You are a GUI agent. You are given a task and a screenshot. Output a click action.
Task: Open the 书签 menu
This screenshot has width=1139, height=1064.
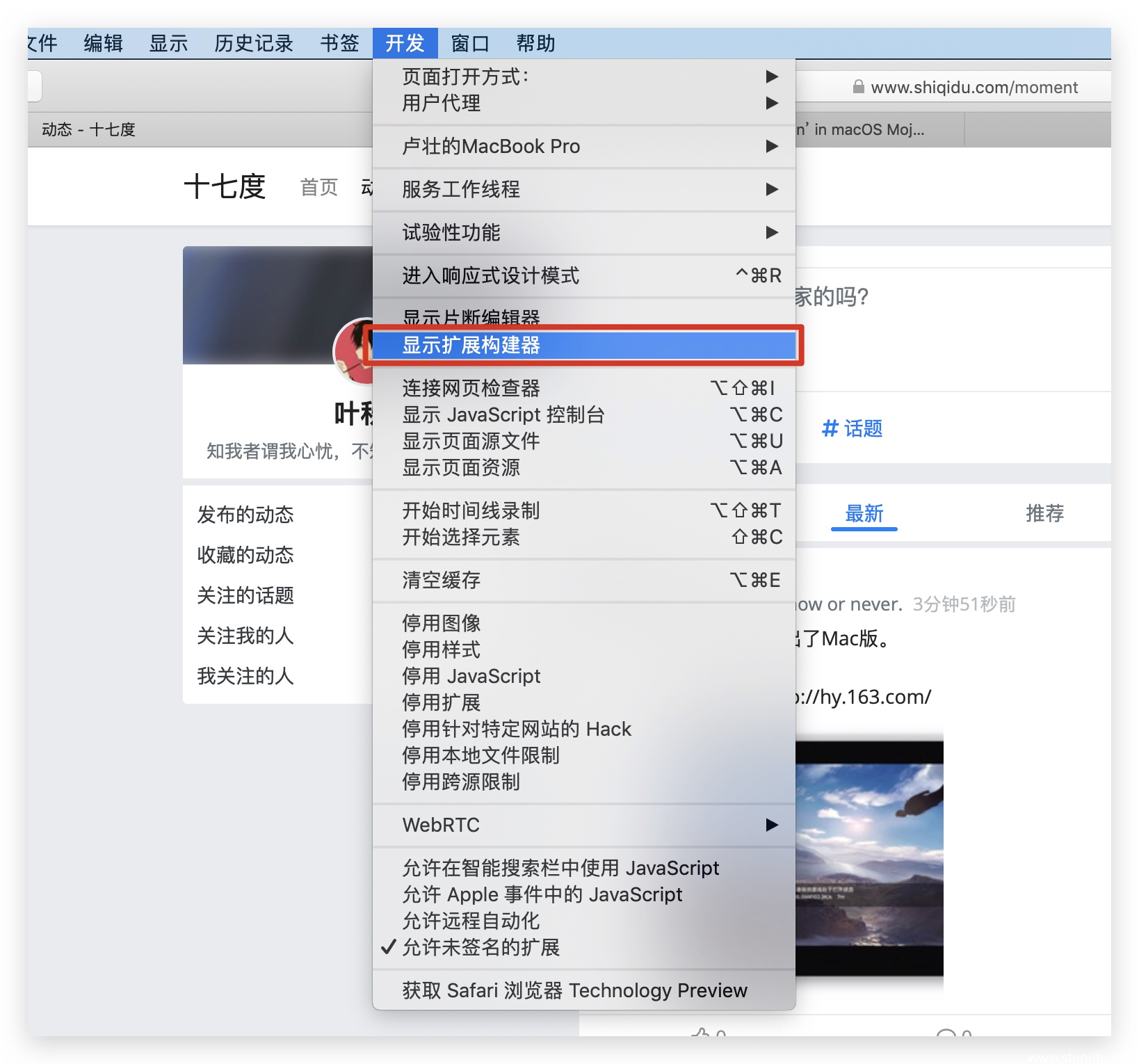coord(339,43)
